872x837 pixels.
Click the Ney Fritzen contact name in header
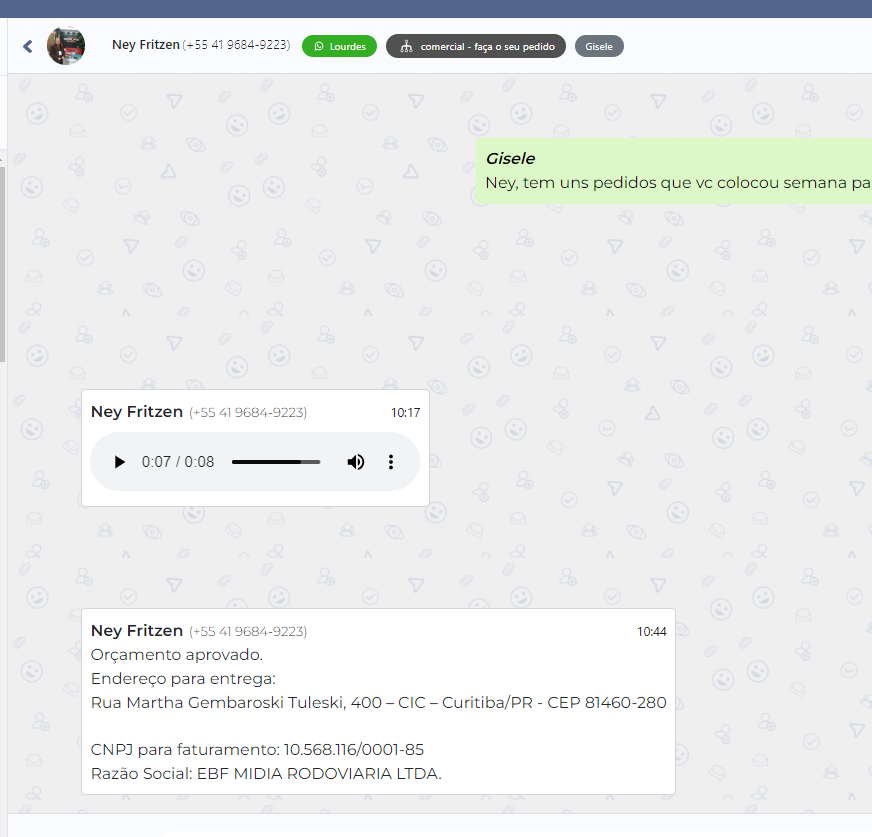click(145, 45)
